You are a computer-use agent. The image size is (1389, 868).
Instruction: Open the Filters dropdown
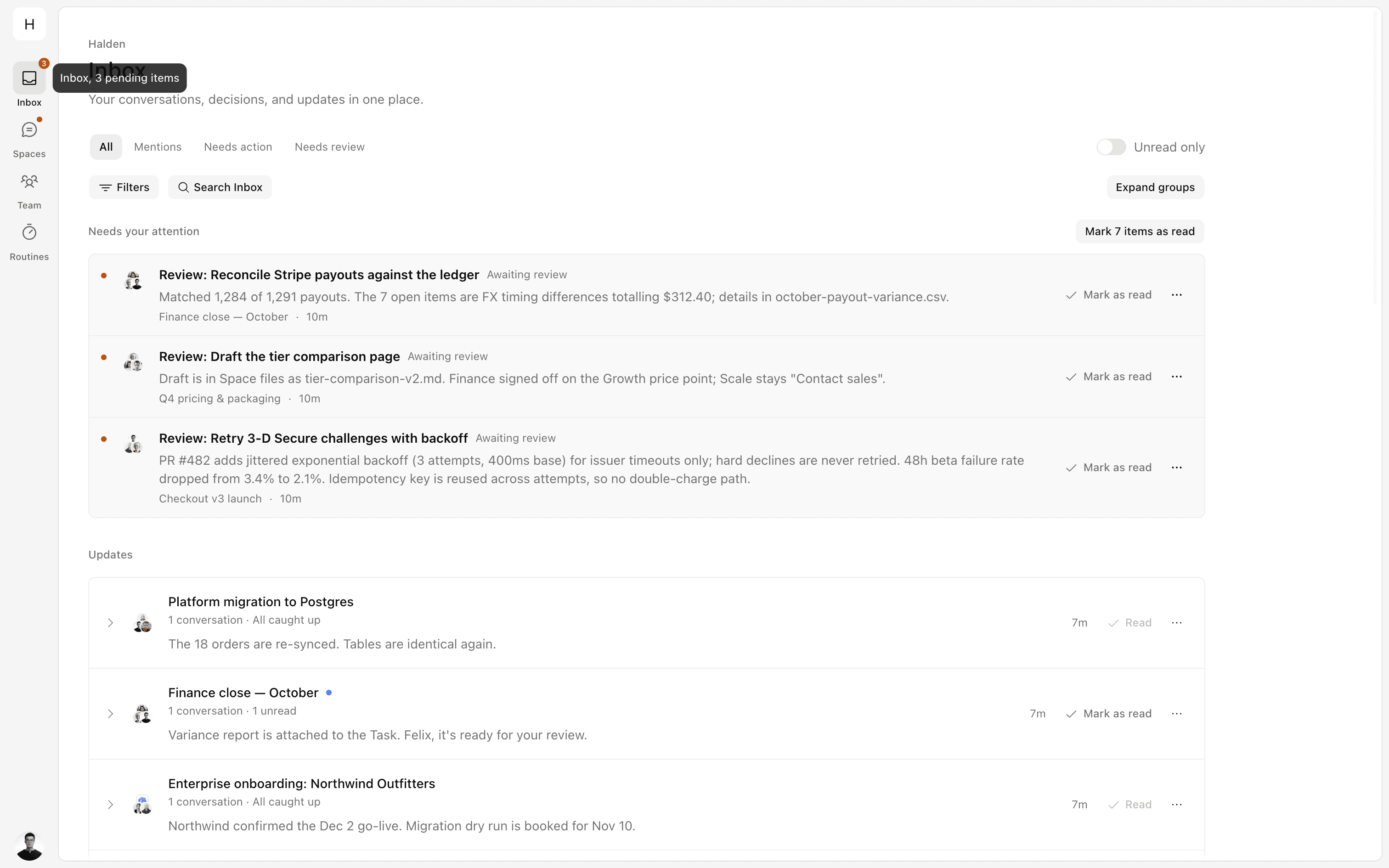124,187
